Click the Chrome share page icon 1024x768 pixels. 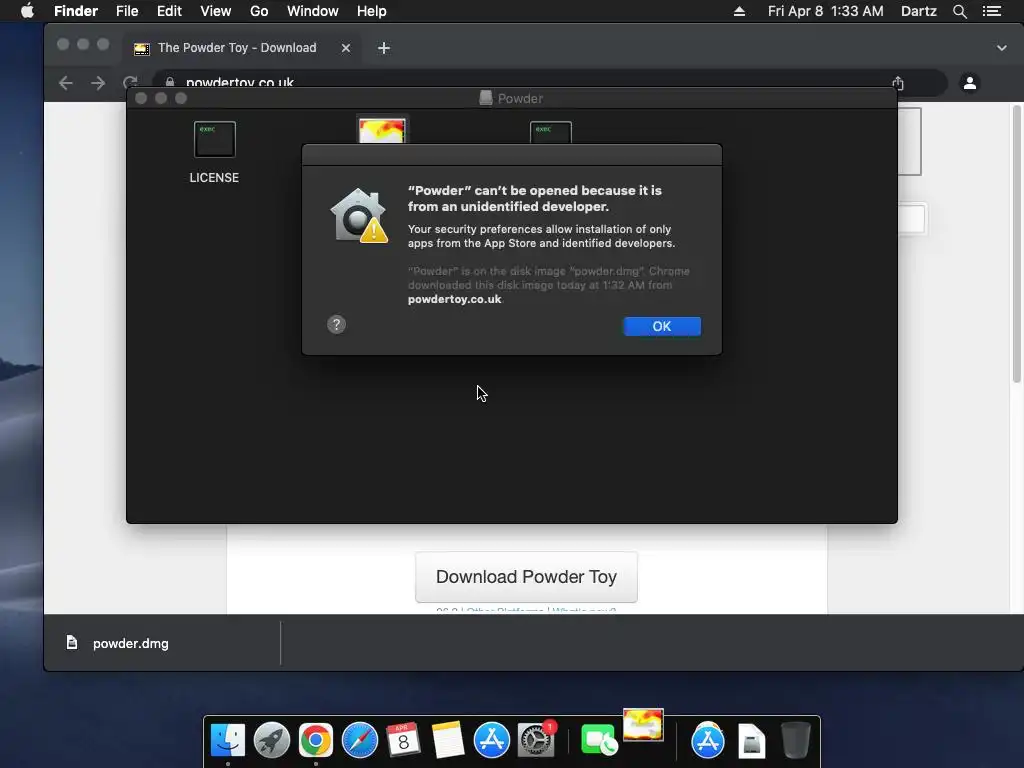point(898,83)
